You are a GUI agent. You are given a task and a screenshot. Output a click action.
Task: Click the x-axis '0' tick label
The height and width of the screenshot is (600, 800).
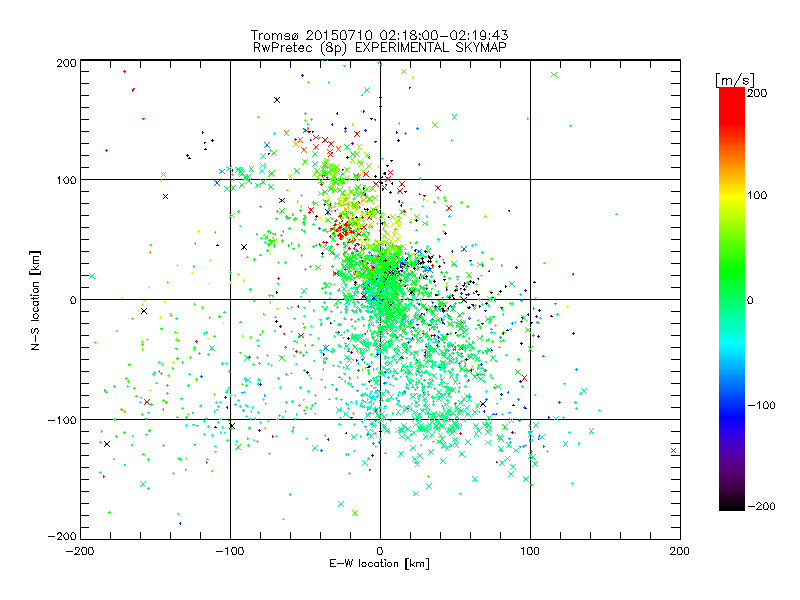[x=380, y=551]
